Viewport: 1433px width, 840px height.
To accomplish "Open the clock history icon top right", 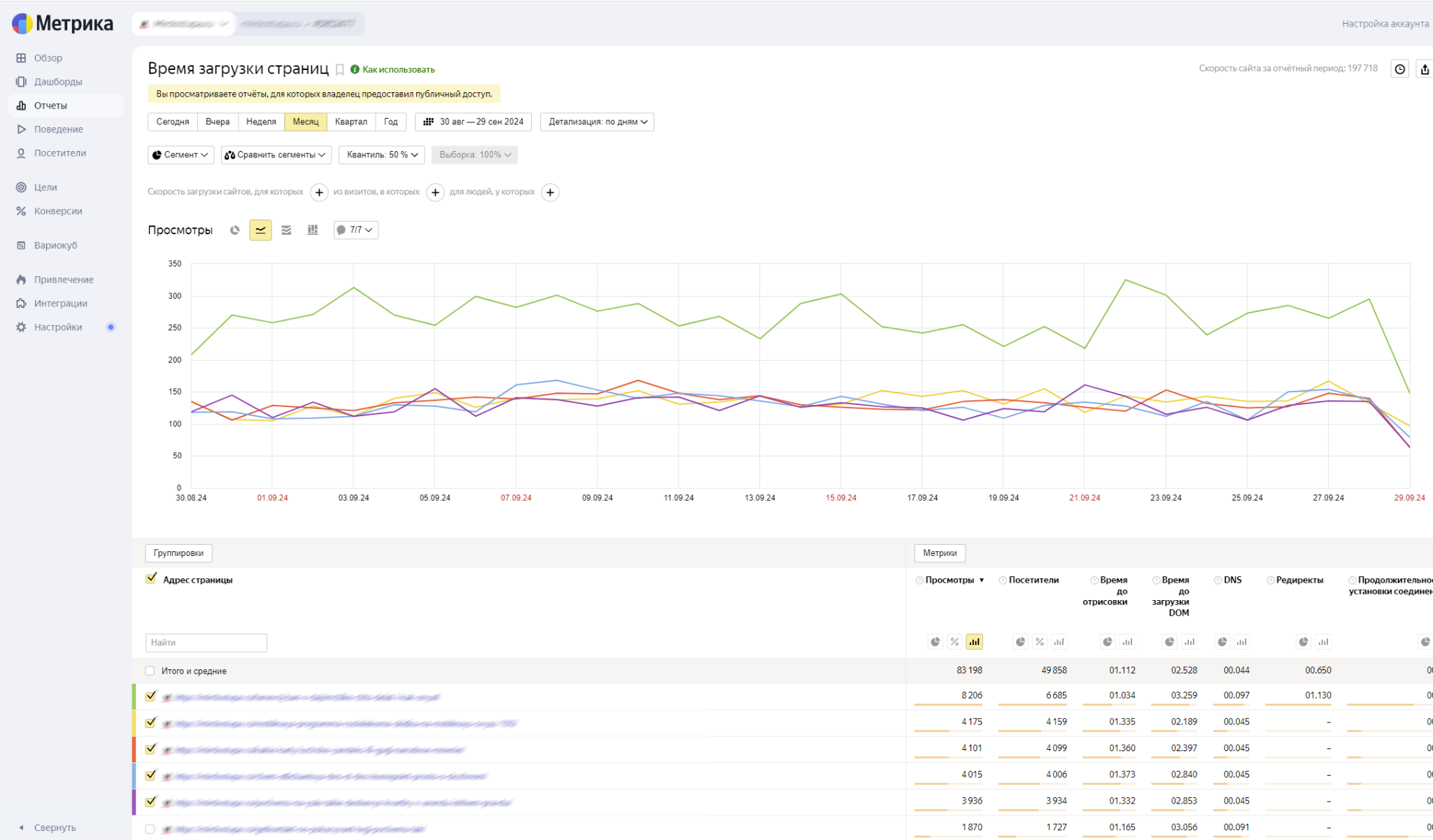I will [1399, 69].
